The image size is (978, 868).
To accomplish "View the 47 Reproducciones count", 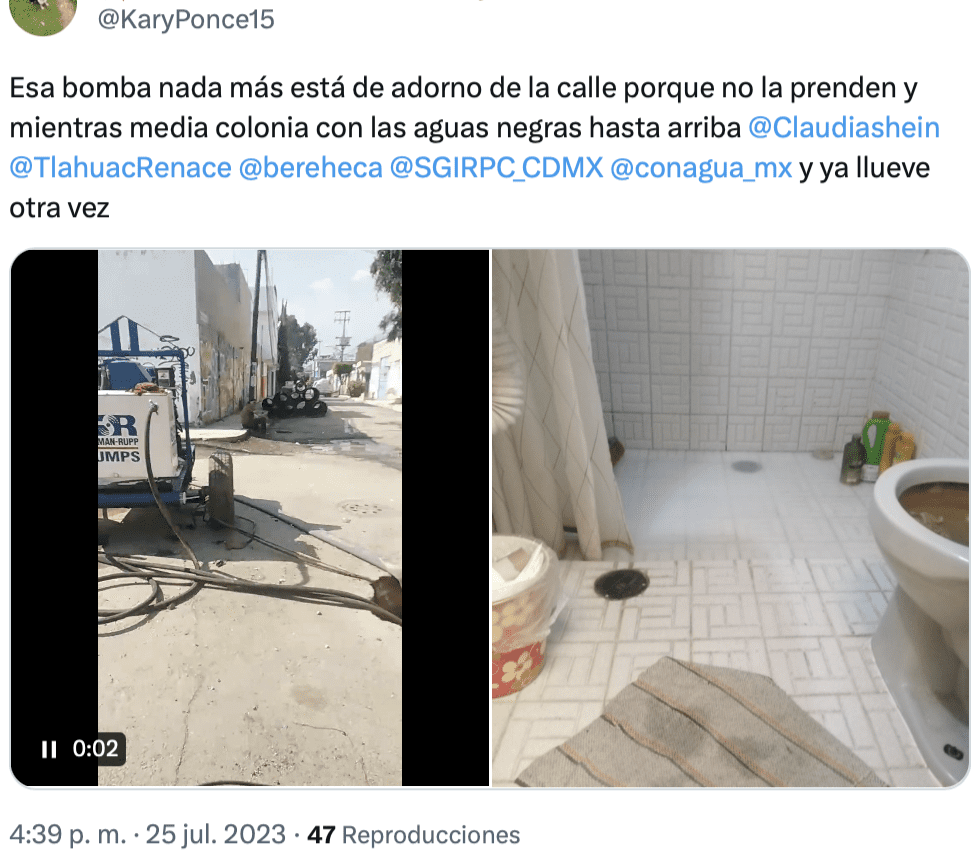I will point(414,835).
